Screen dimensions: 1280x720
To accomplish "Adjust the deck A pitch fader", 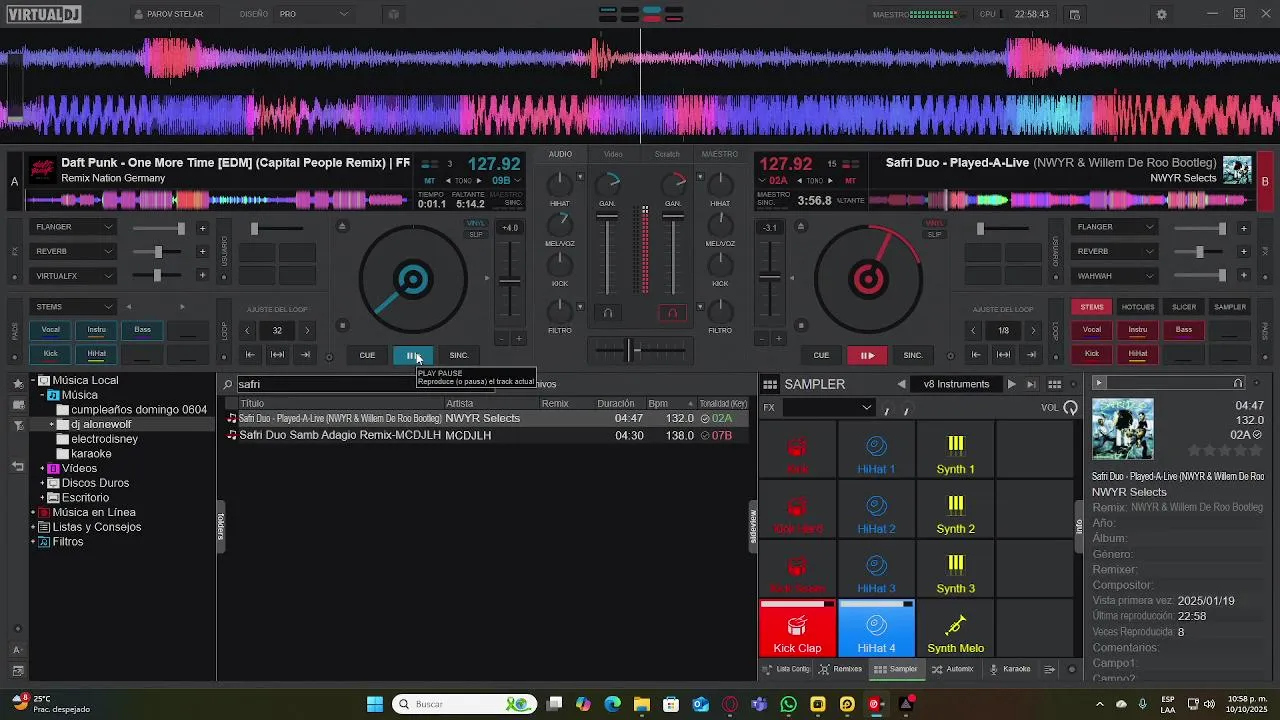I will [510, 281].
